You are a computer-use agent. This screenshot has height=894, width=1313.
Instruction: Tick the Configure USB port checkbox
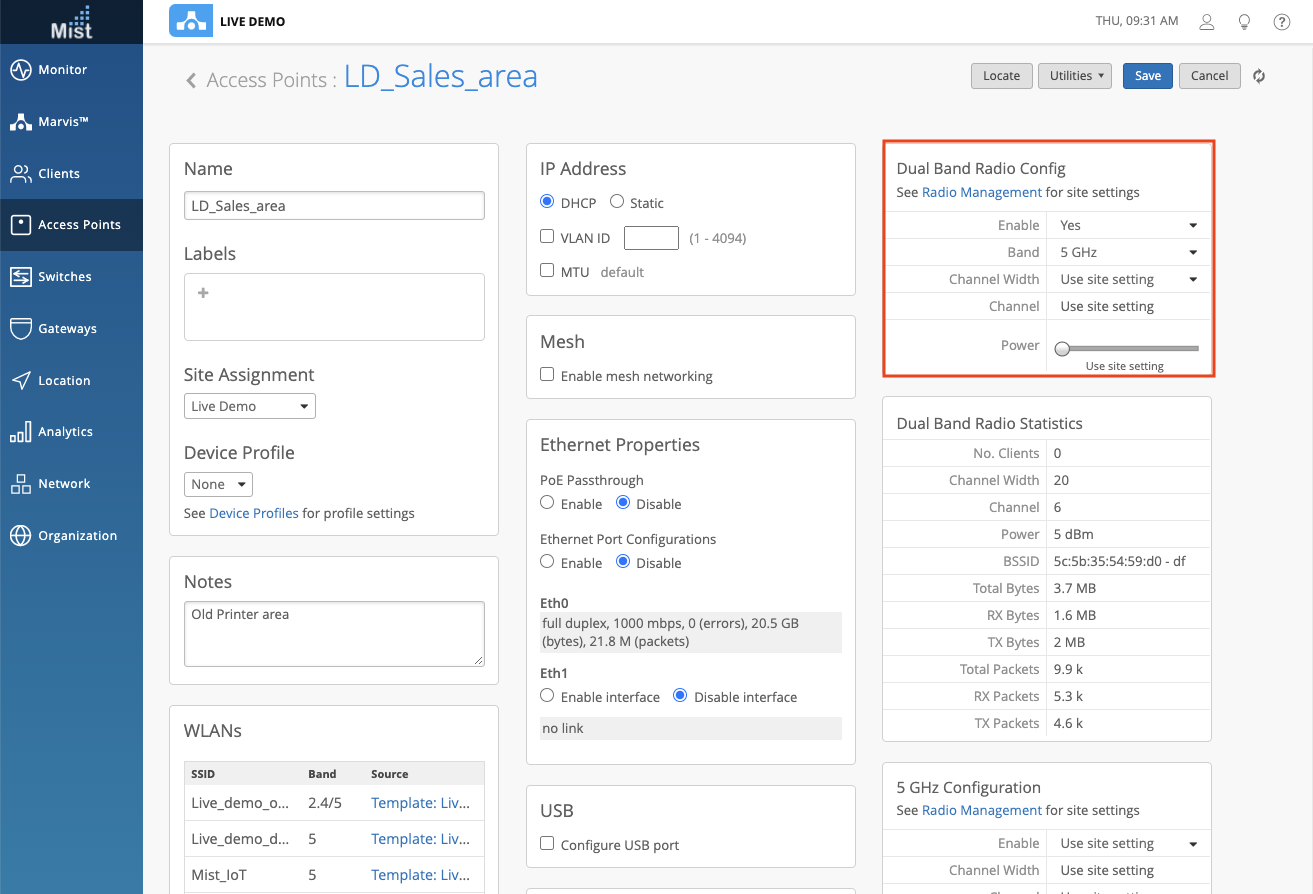tap(547, 844)
